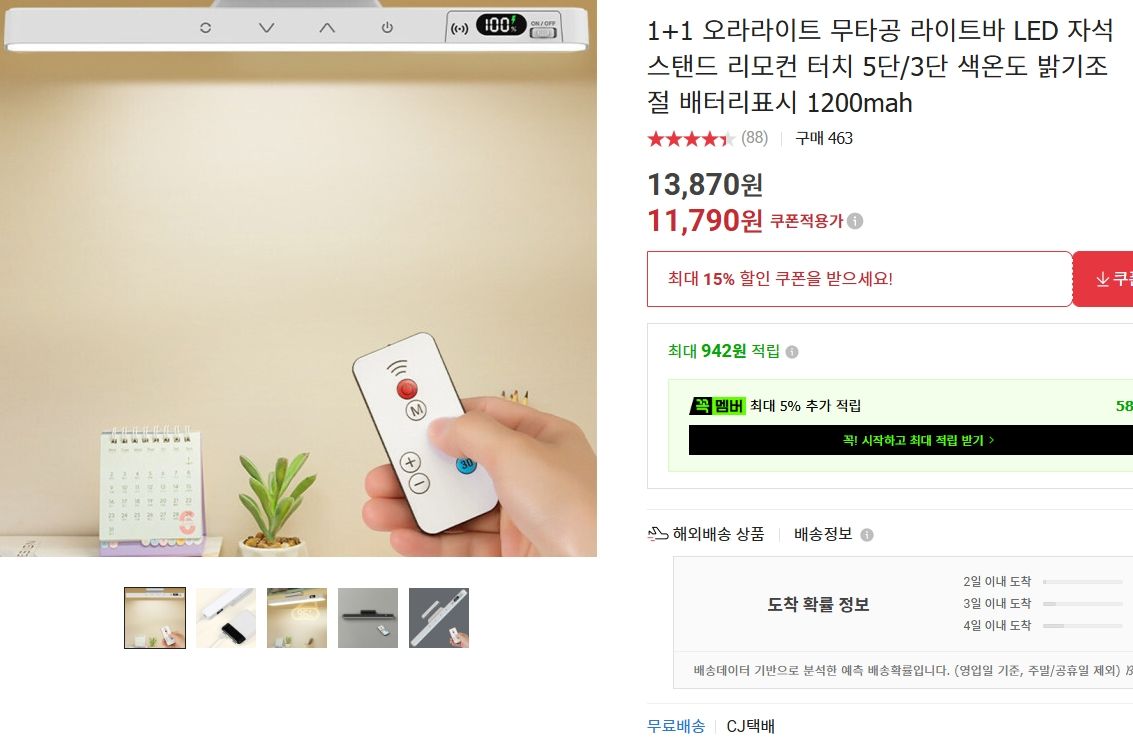The image size is (1133, 748).
Task: Click the red coupon download arrow button
Action: 1103,279
